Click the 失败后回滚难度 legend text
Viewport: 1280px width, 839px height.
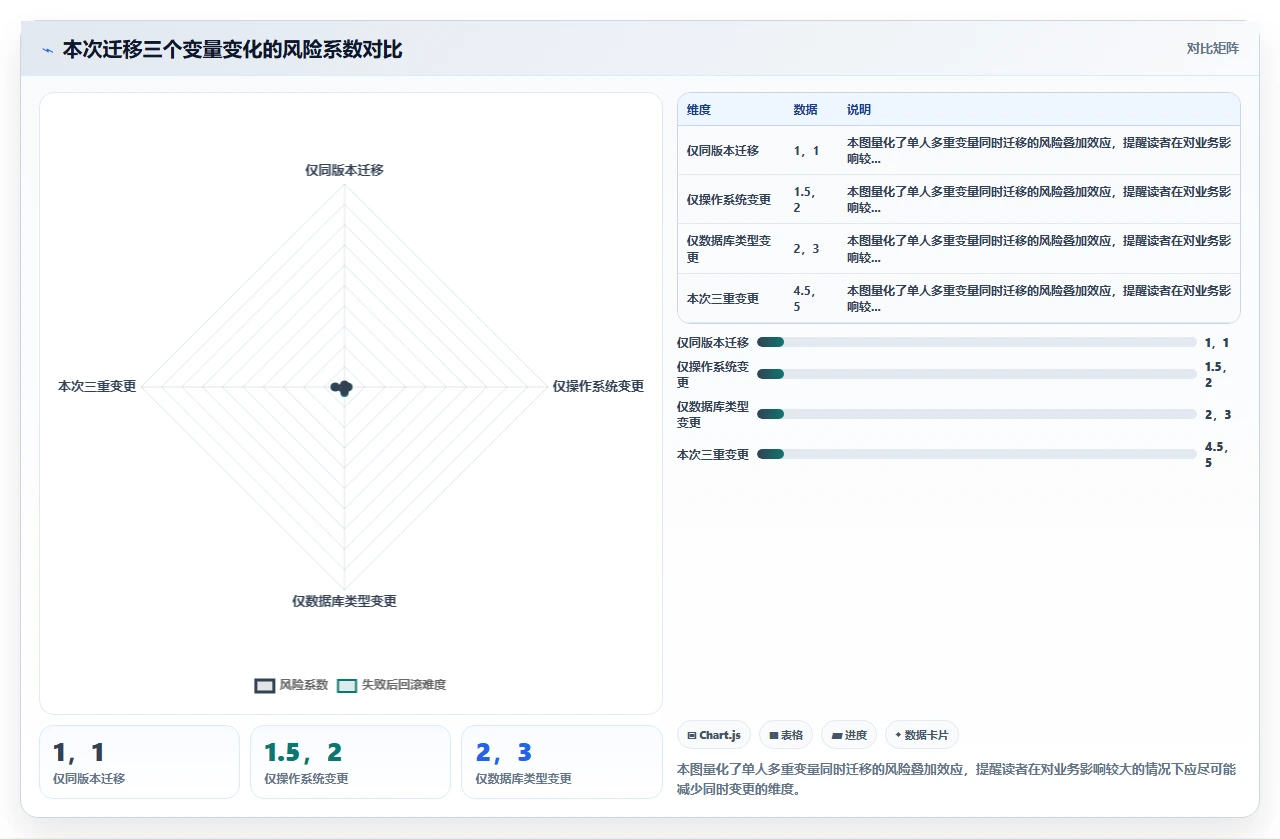click(x=404, y=685)
